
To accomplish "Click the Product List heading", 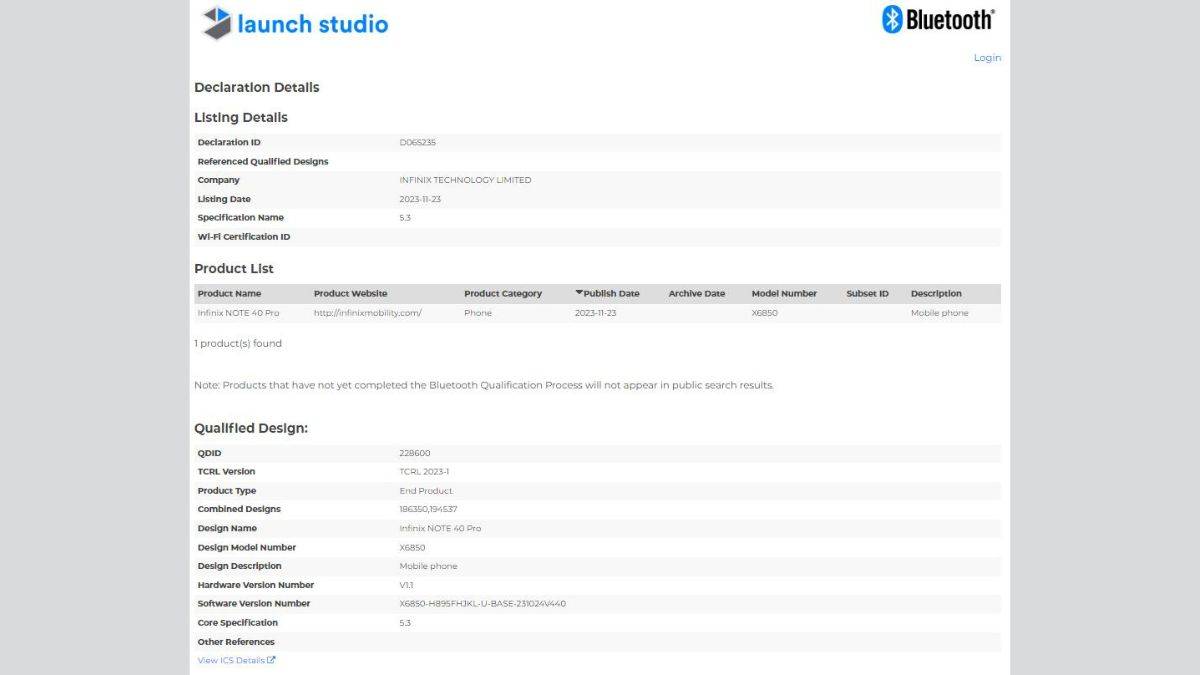I will coord(234,269).
